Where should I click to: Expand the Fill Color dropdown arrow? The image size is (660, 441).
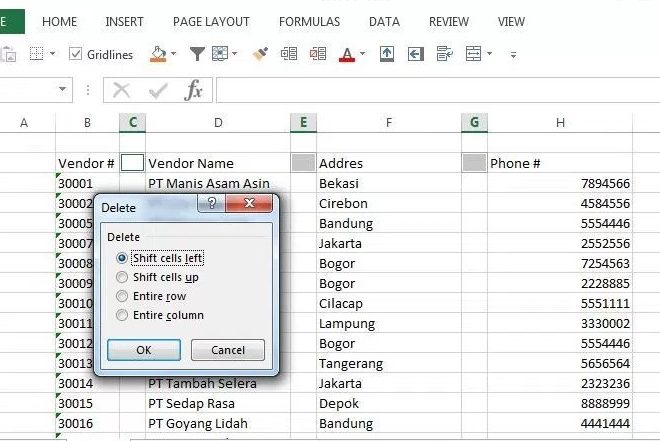tap(173, 54)
